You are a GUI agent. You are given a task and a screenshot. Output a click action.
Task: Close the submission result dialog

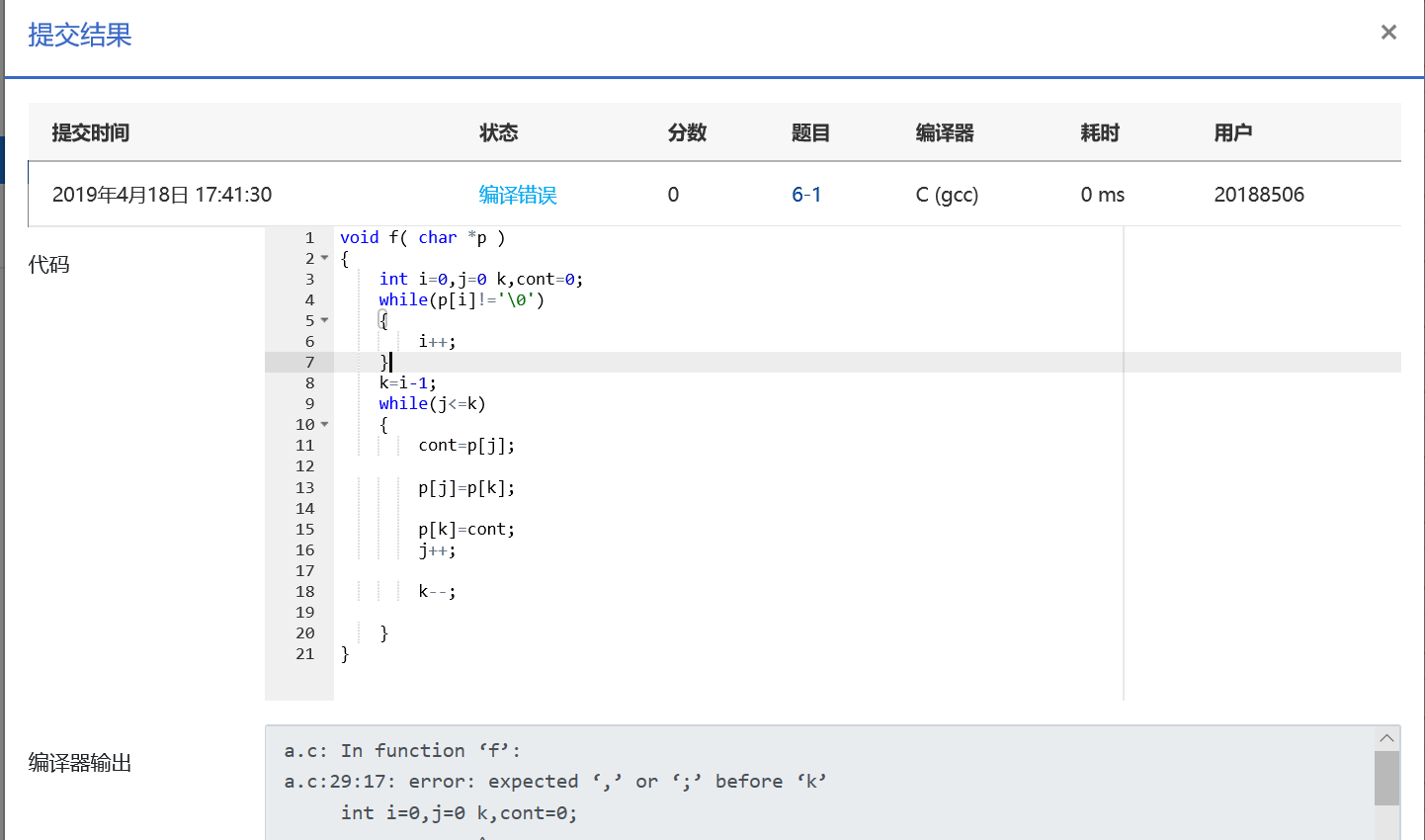coord(1388,33)
